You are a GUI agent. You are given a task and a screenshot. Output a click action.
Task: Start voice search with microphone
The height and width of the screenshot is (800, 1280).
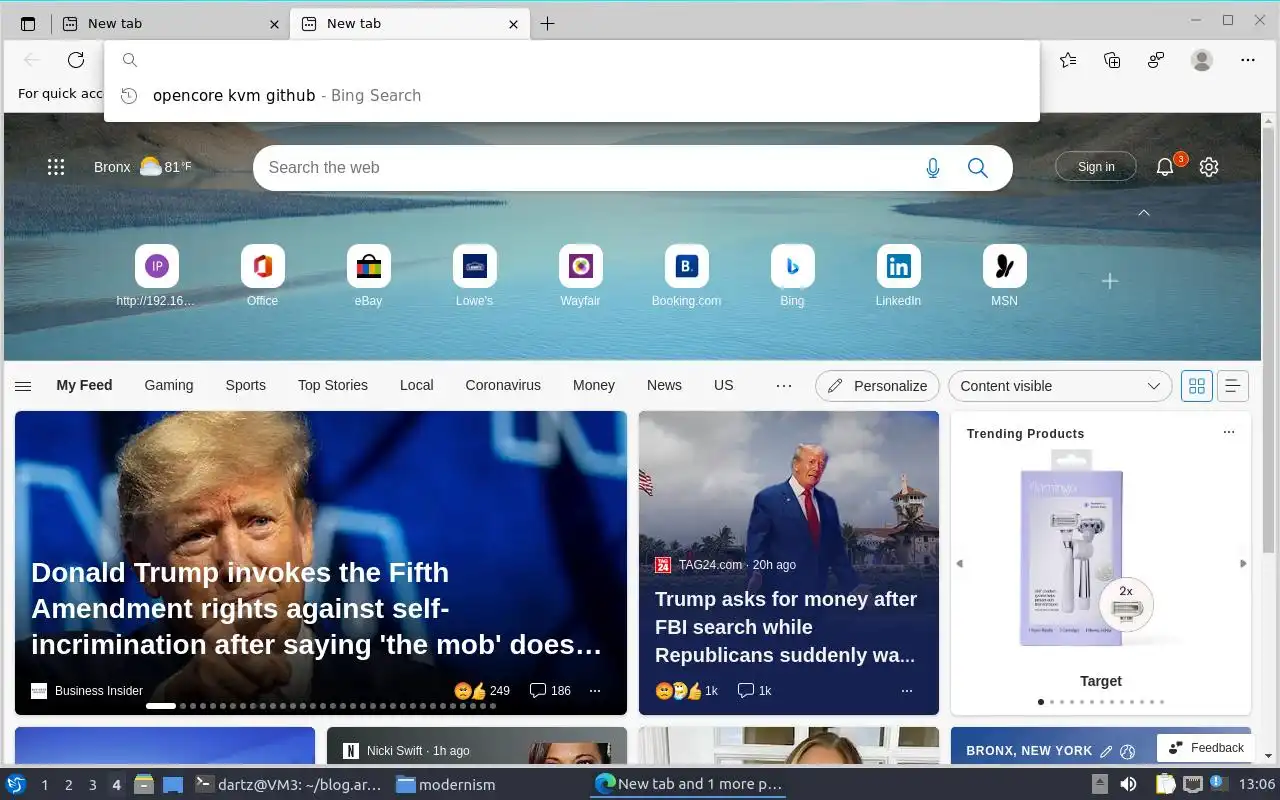pyautogui.click(x=933, y=168)
